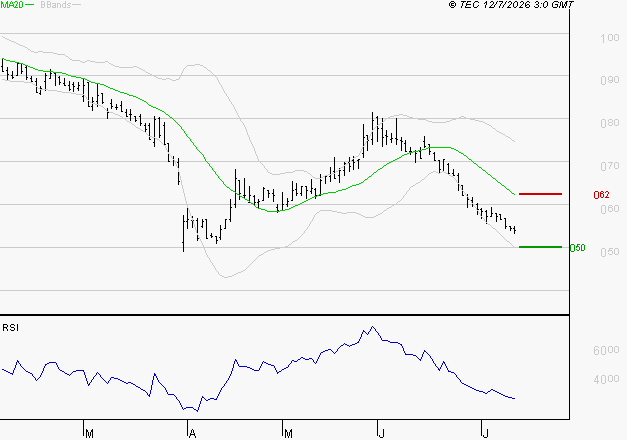Click the 070 price axis label
627x440 pixels.
610,166
